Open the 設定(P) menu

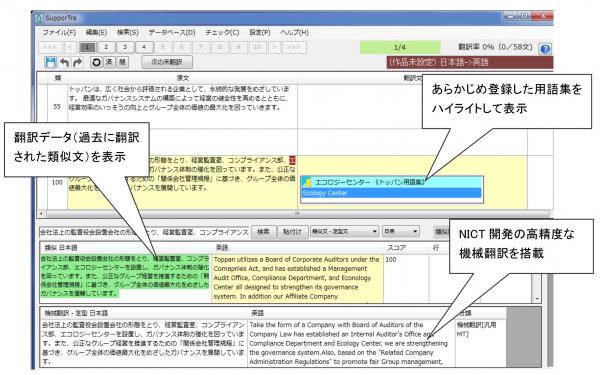click(260, 33)
